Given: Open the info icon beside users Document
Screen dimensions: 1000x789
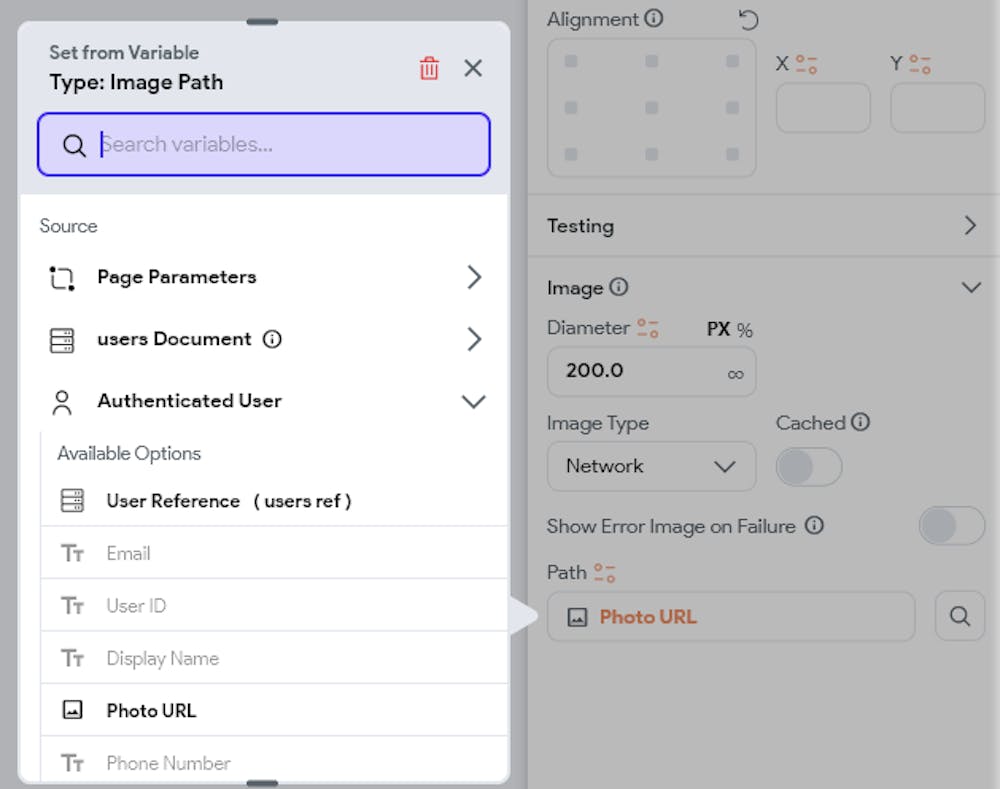Looking at the screenshot, I should pyautogui.click(x=272, y=339).
